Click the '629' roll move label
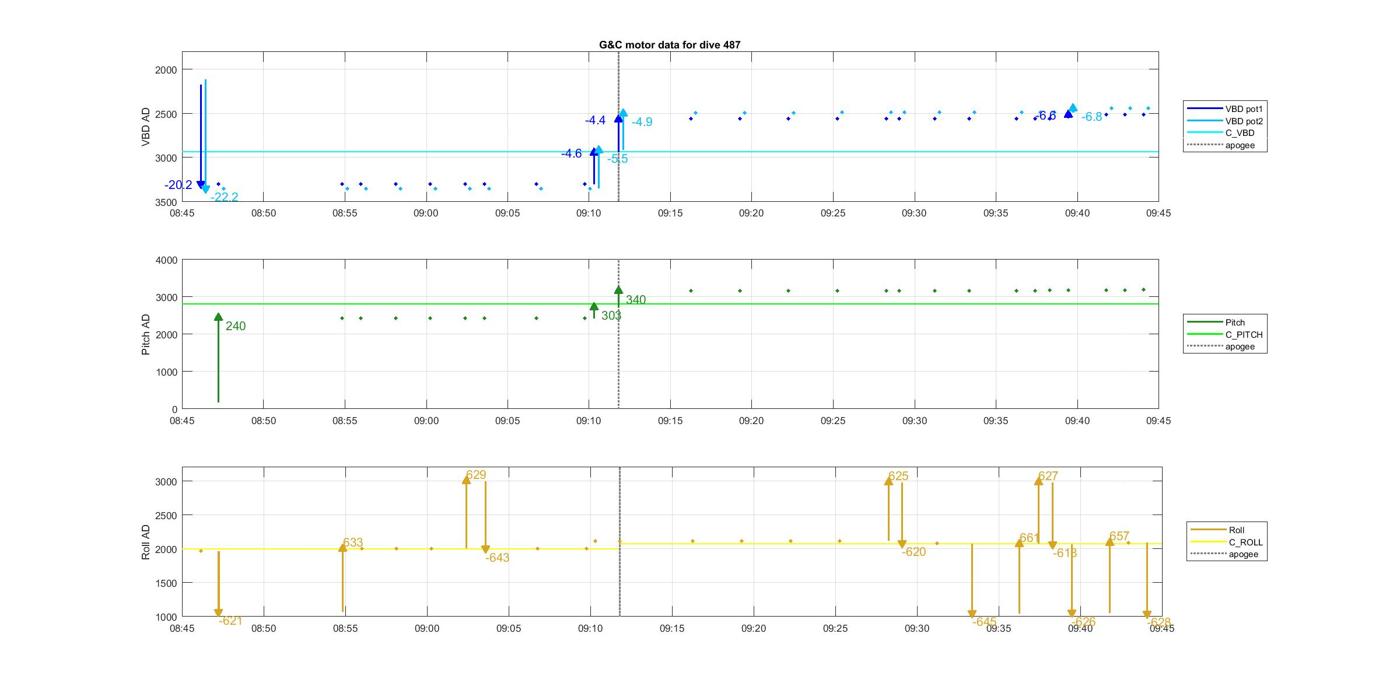1400x693 pixels. coord(477,475)
